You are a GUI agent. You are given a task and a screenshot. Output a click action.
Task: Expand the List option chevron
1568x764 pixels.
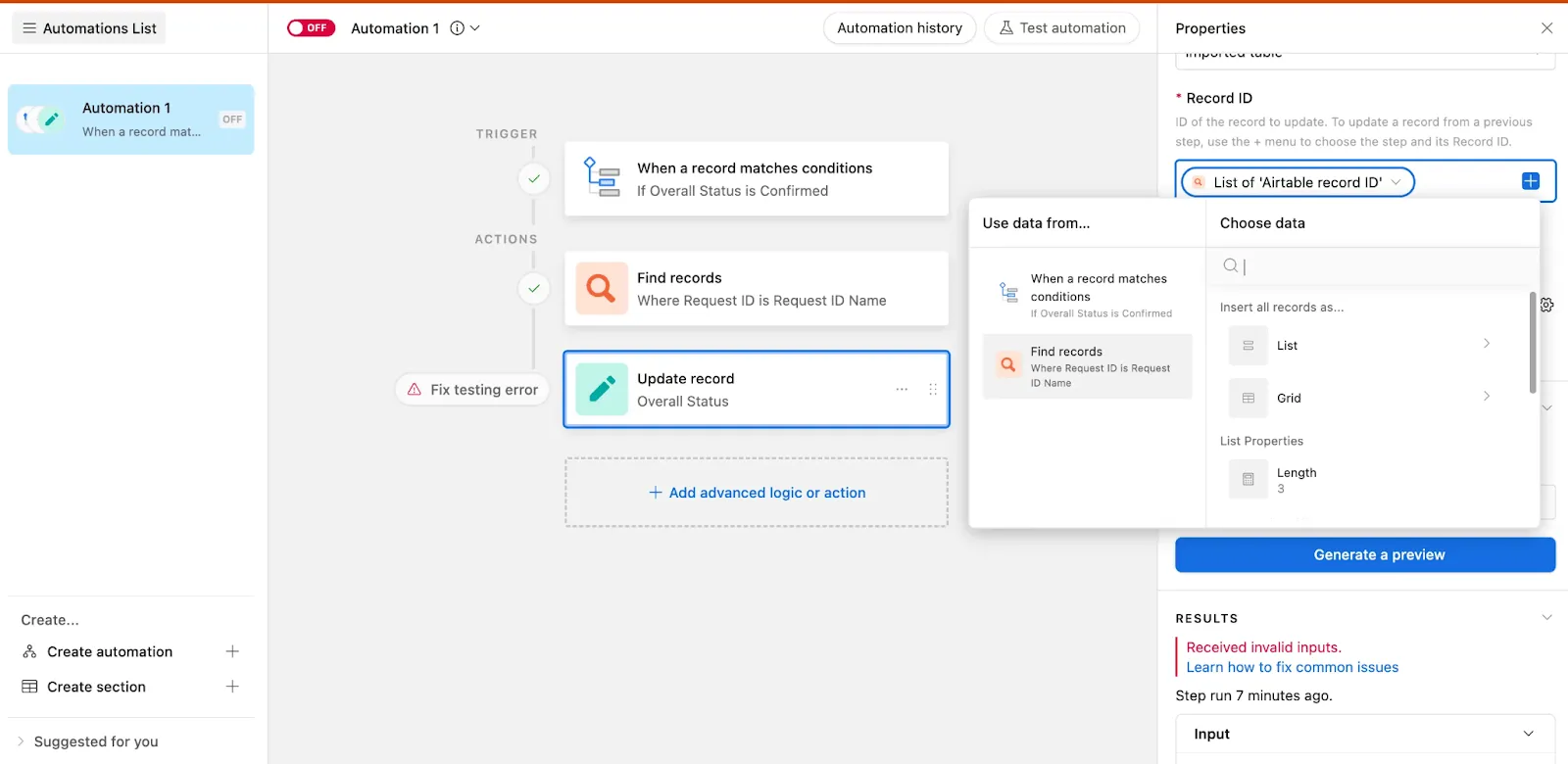click(1487, 344)
